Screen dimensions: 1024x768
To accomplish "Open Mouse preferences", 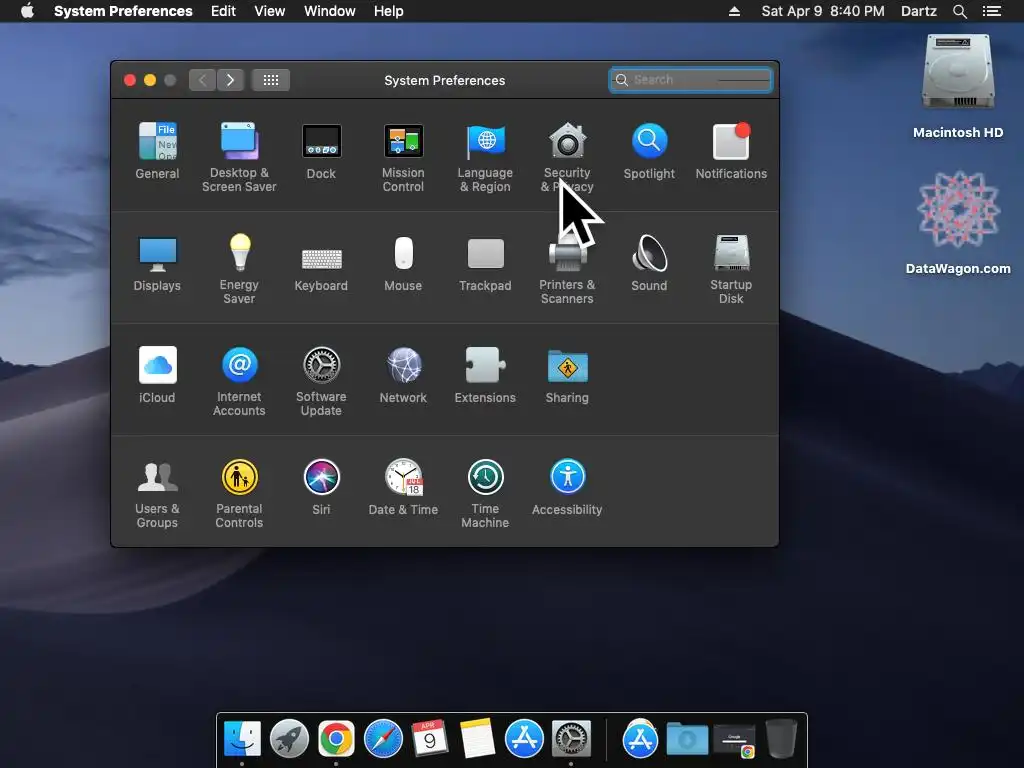I will [403, 263].
